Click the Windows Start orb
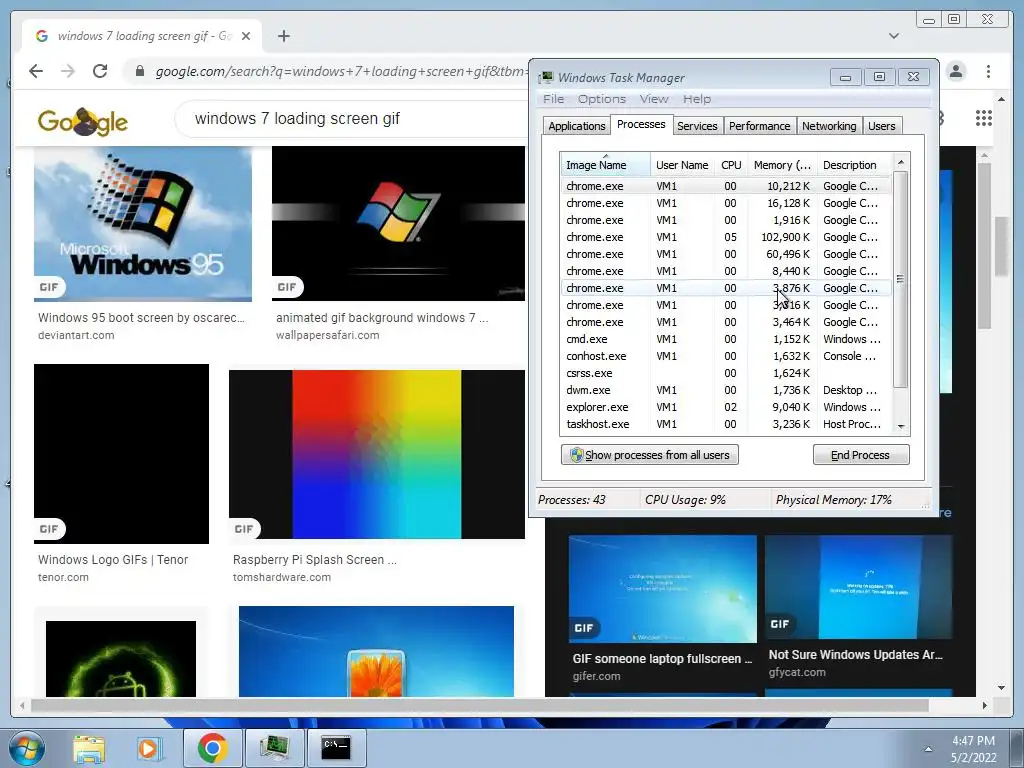Image resolution: width=1024 pixels, height=768 pixels. [27, 749]
